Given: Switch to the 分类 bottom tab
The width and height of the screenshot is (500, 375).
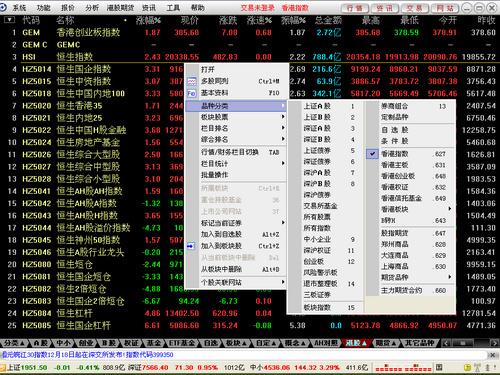Looking at the screenshot, I should tap(14, 343).
